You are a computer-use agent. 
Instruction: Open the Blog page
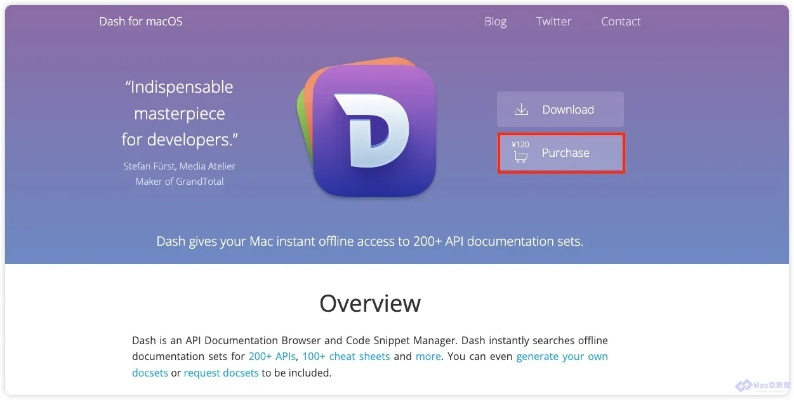(x=495, y=21)
